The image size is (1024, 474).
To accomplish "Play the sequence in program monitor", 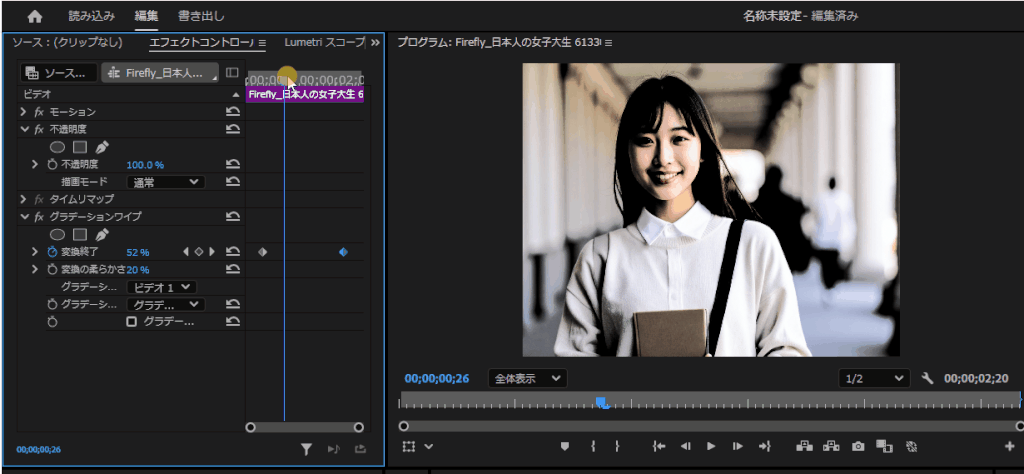I will tap(711, 447).
